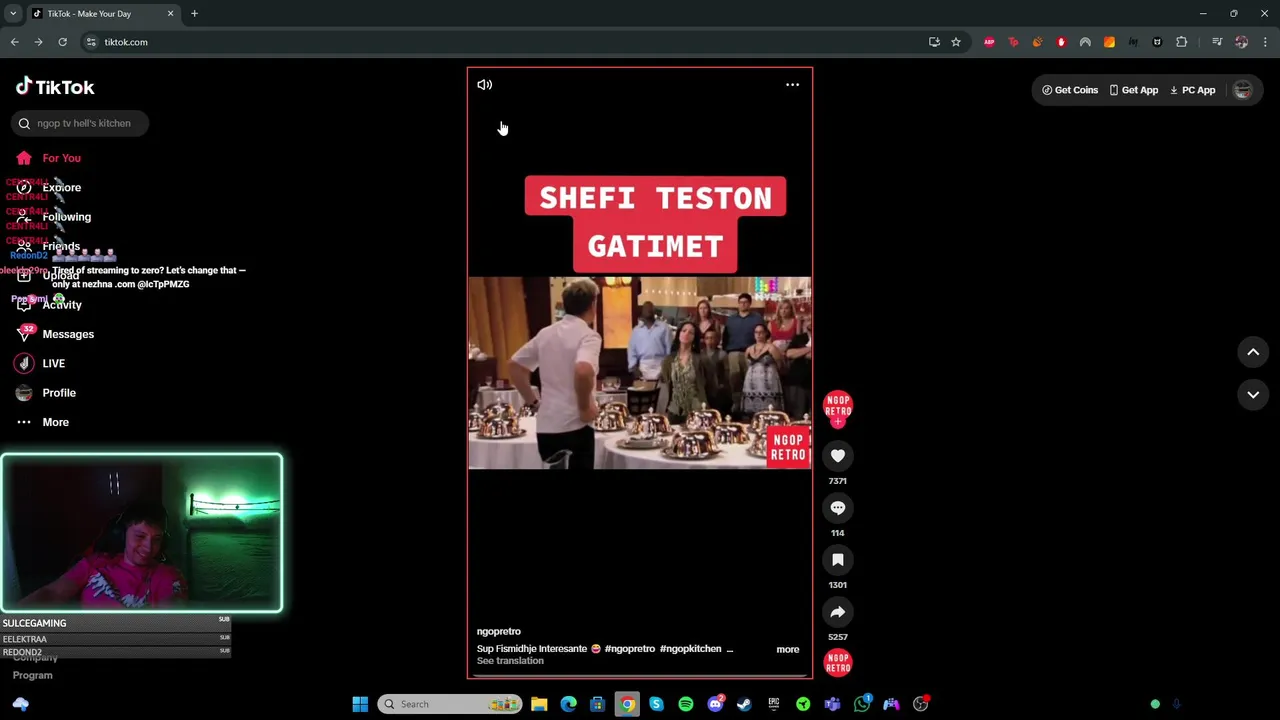Viewport: 1280px width, 720px height.
Task: Open OBS Studio from the taskbar
Action: click(920, 704)
